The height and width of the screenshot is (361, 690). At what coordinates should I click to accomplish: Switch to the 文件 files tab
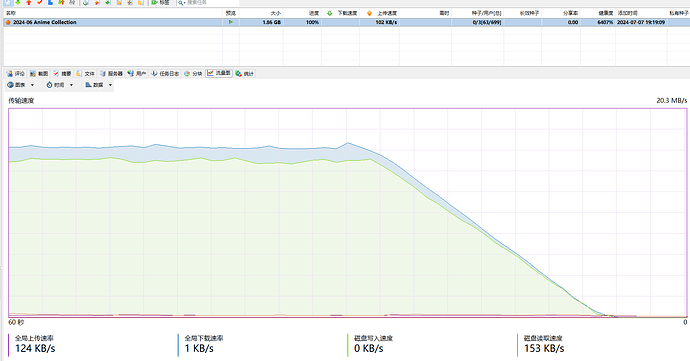(x=85, y=74)
